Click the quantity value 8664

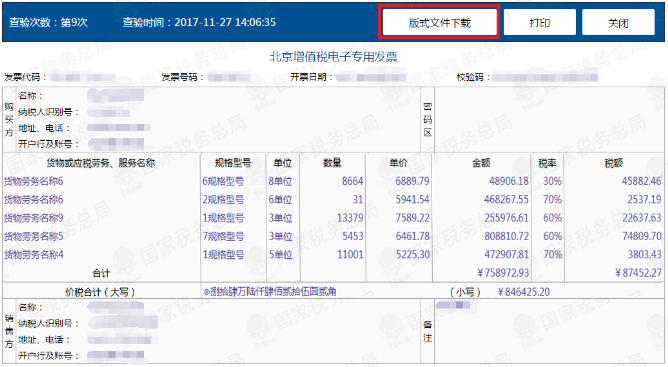click(352, 182)
